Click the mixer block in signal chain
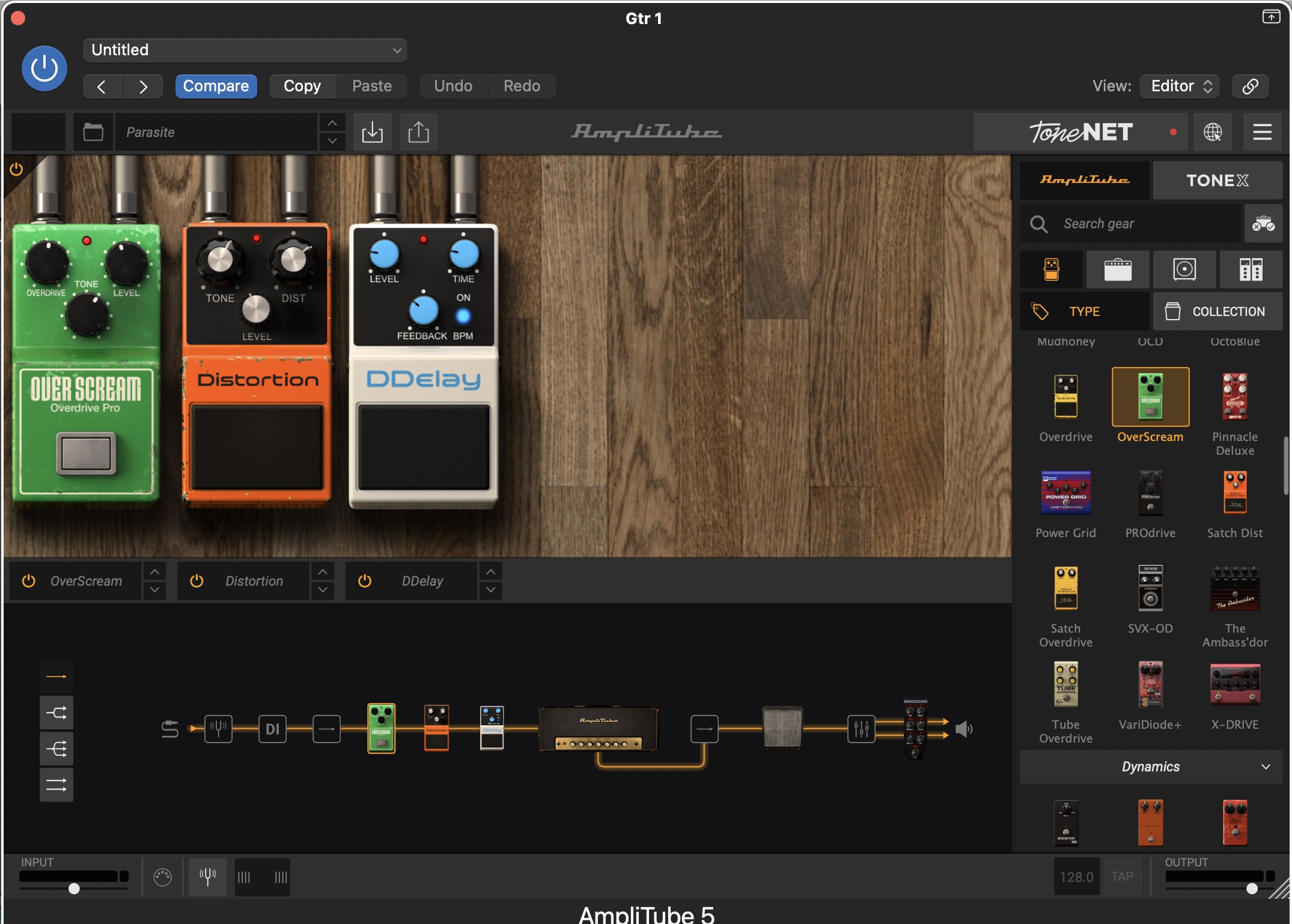Viewport: 1292px width, 924px height. [861, 729]
